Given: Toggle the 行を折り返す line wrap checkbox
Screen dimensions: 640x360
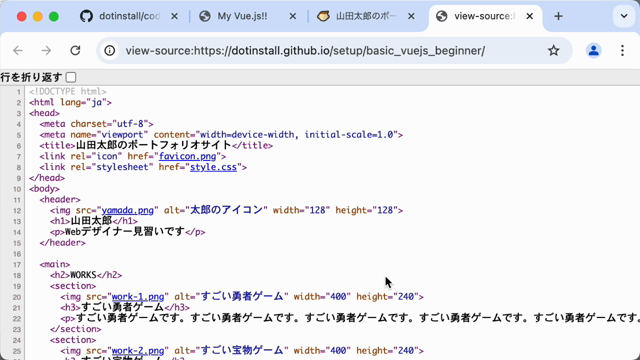Looking at the screenshot, I should 71,77.
